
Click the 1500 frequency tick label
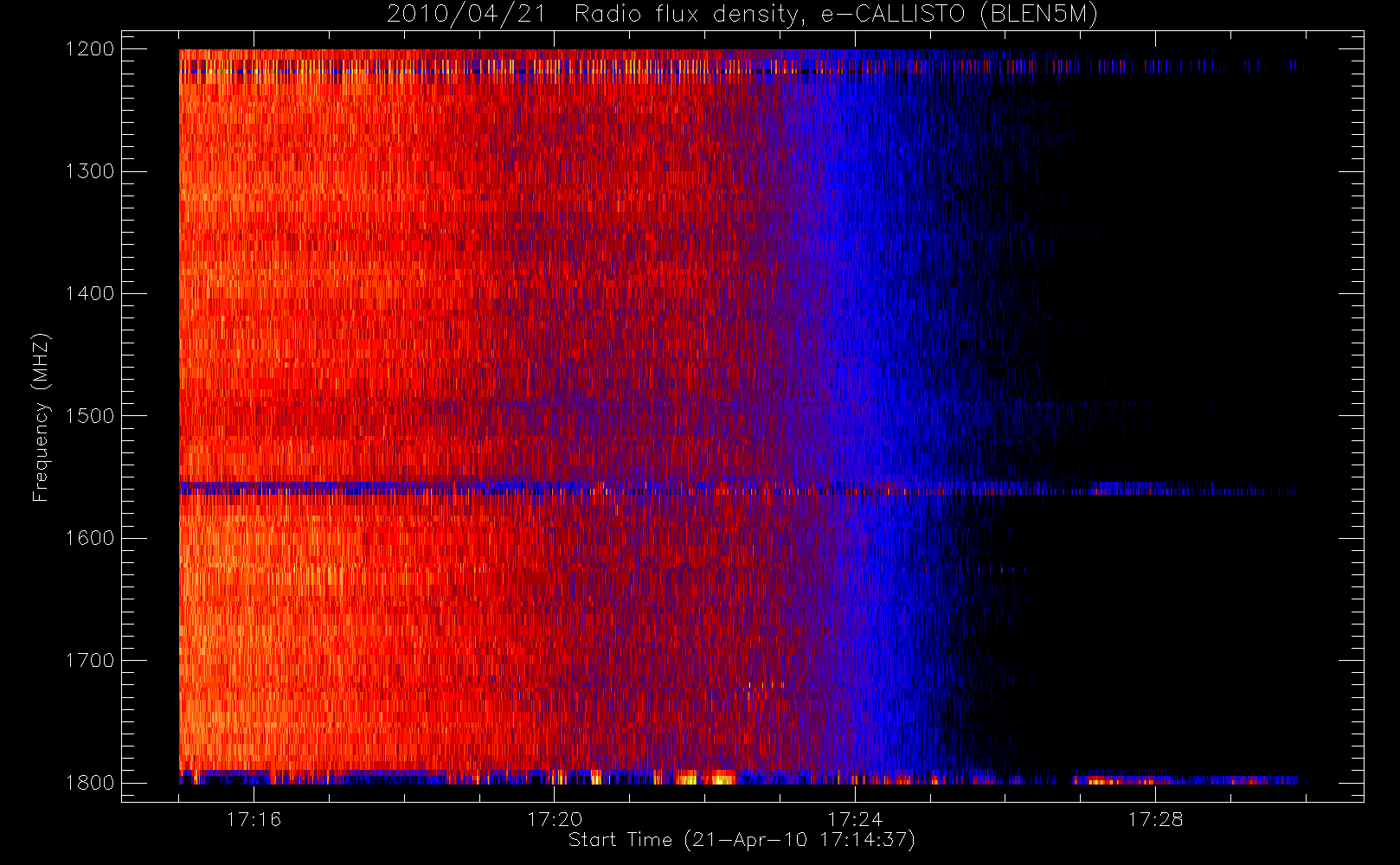[x=90, y=416]
